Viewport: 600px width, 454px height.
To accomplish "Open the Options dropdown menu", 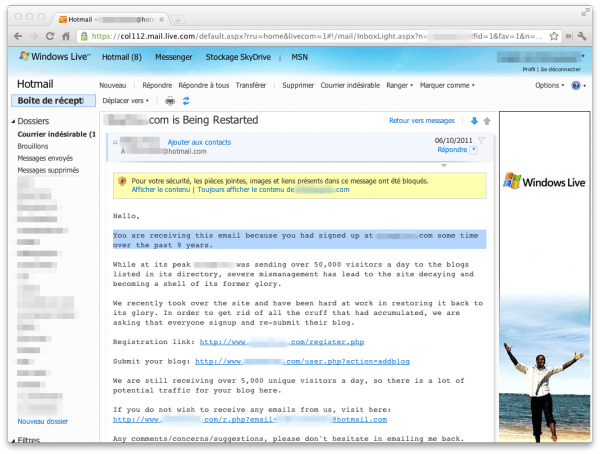I will [550, 86].
